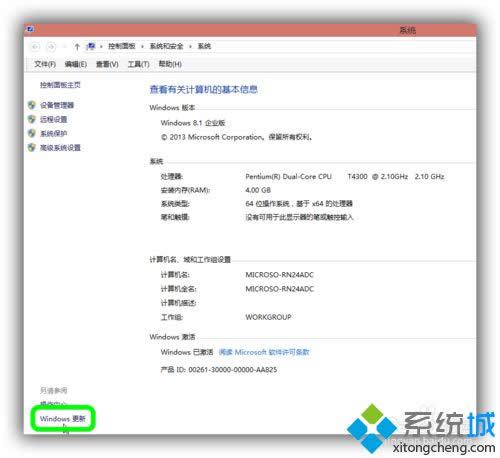Viewport: 500px width, 458px height.
Task: Click the Windows 已激活 status text
Action: pyautogui.click(x=187, y=352)
